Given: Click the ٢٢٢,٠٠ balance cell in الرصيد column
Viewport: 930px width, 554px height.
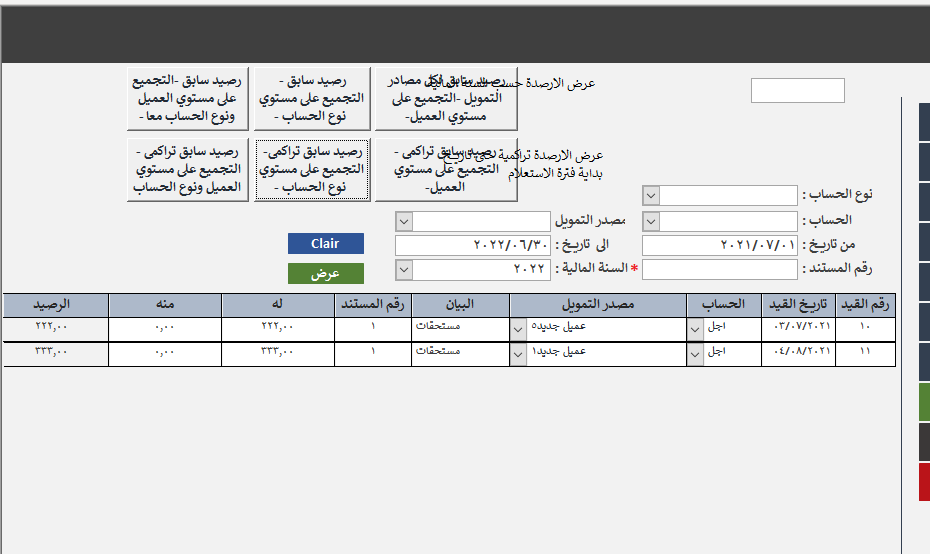Looking at the screenshot, I should click(55, 329).
